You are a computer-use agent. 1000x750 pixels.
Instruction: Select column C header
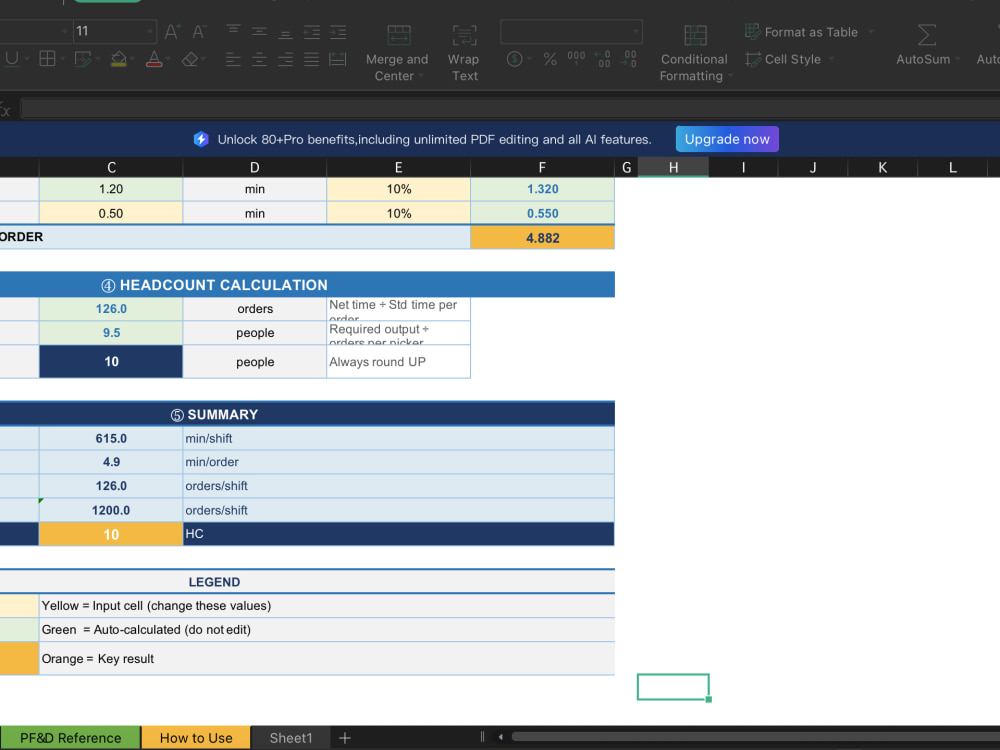click(x=111, y=167)
